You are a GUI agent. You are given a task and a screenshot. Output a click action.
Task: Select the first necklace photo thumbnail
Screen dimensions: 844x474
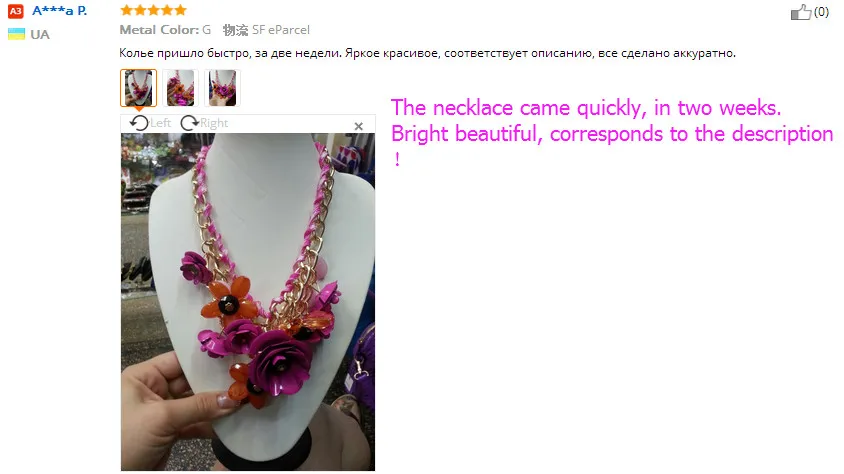point(138,88)
